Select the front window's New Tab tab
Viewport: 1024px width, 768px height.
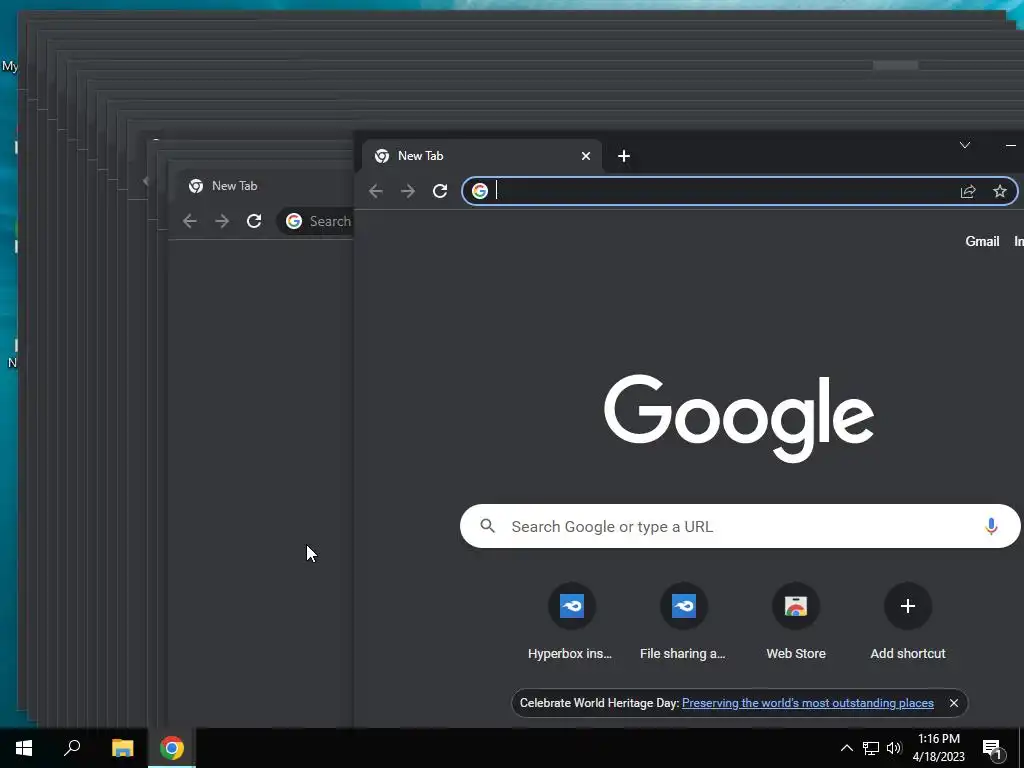482,156
